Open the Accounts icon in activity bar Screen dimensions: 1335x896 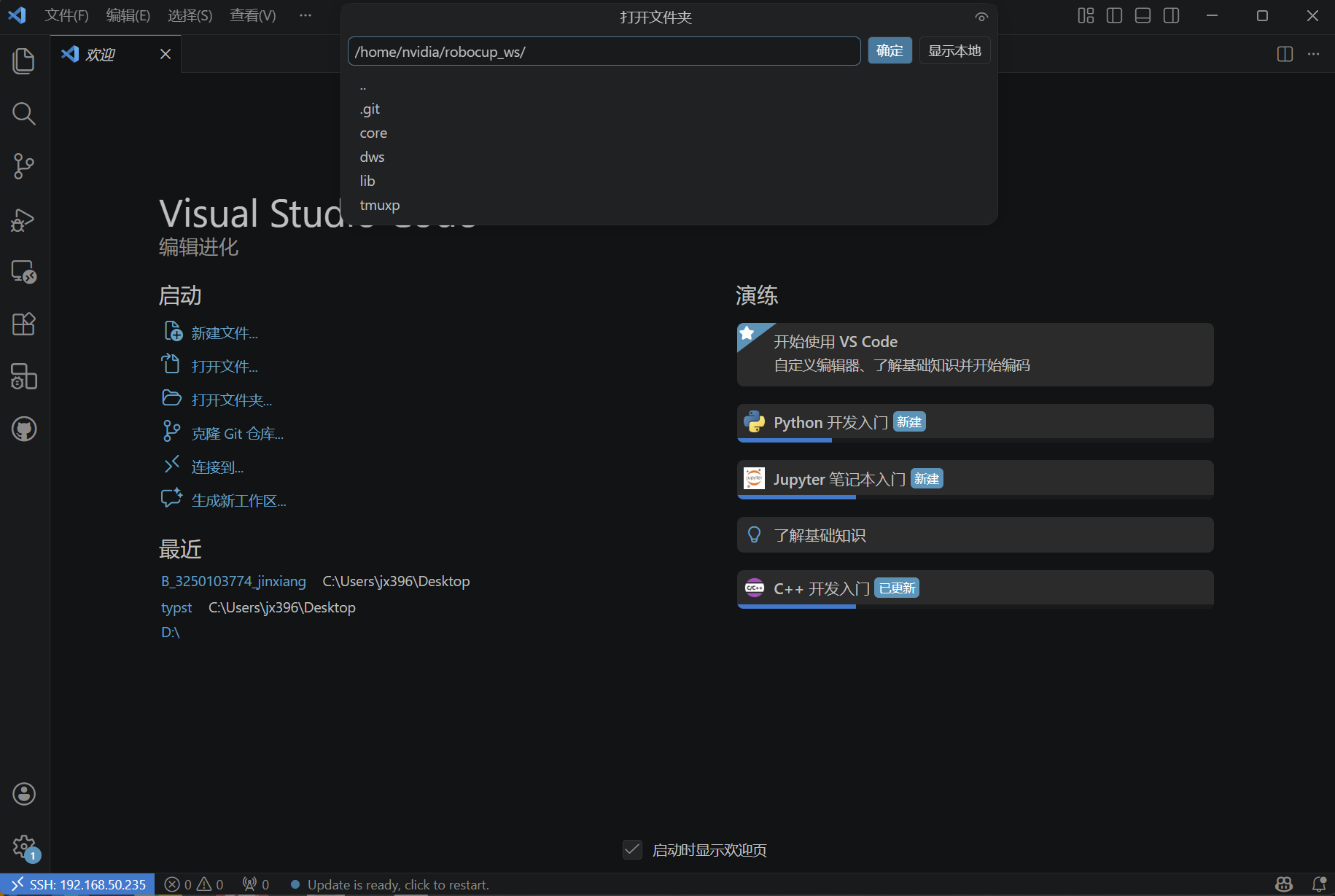point(24,794)
